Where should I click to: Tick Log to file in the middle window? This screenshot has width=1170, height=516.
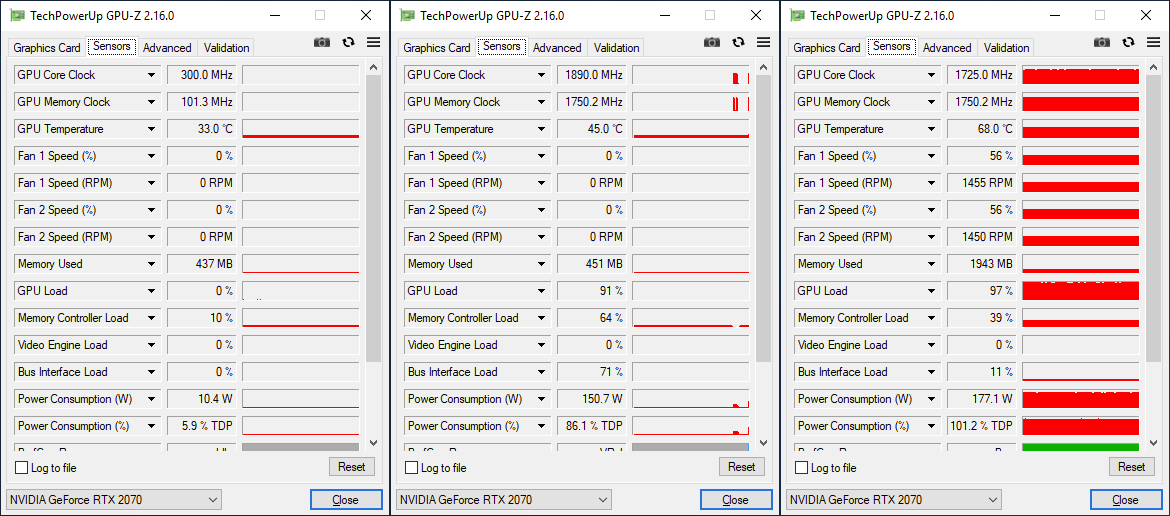tap(412, 468)
